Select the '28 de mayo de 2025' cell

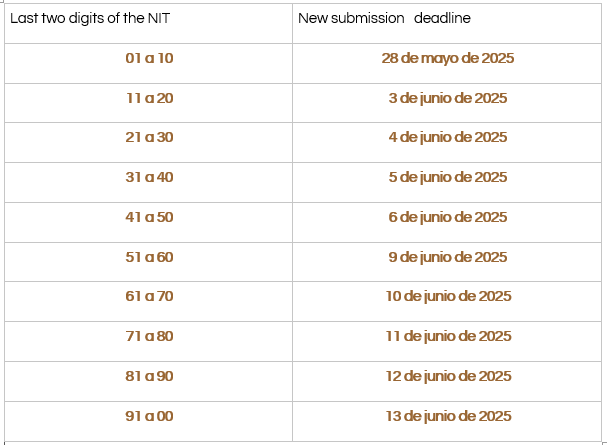pyautogui.click(x=447, y=63)
